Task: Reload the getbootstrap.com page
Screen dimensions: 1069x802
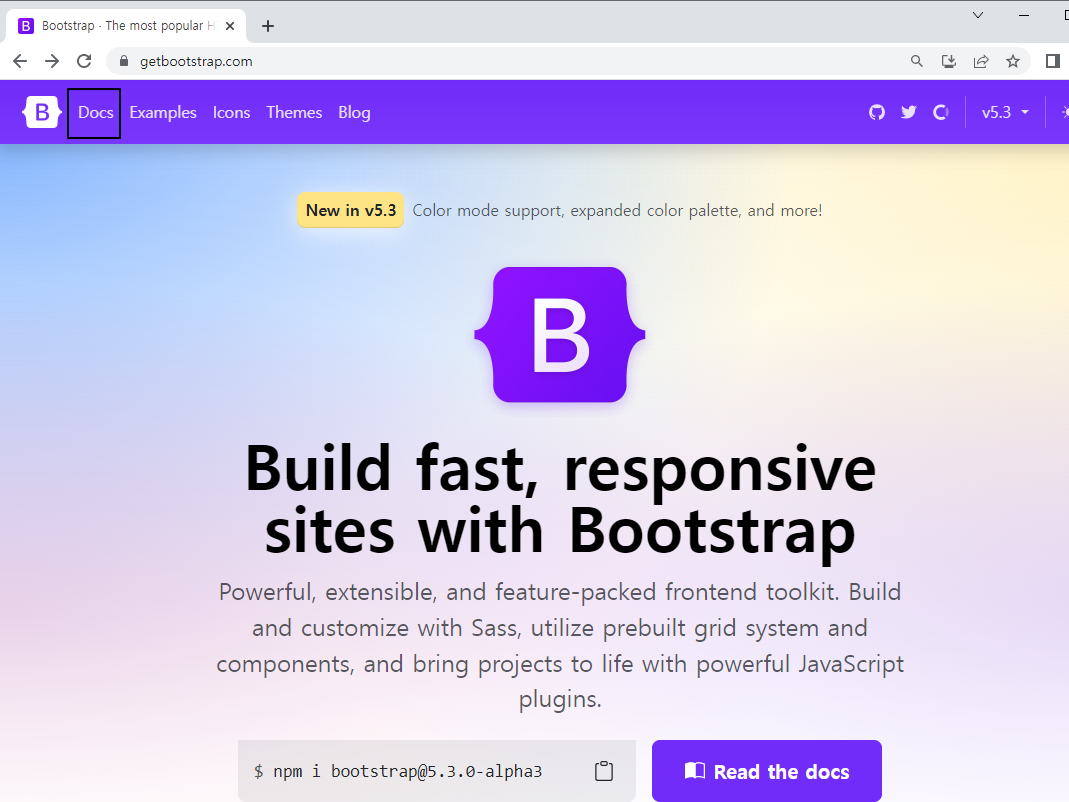Action: [84, 61]
